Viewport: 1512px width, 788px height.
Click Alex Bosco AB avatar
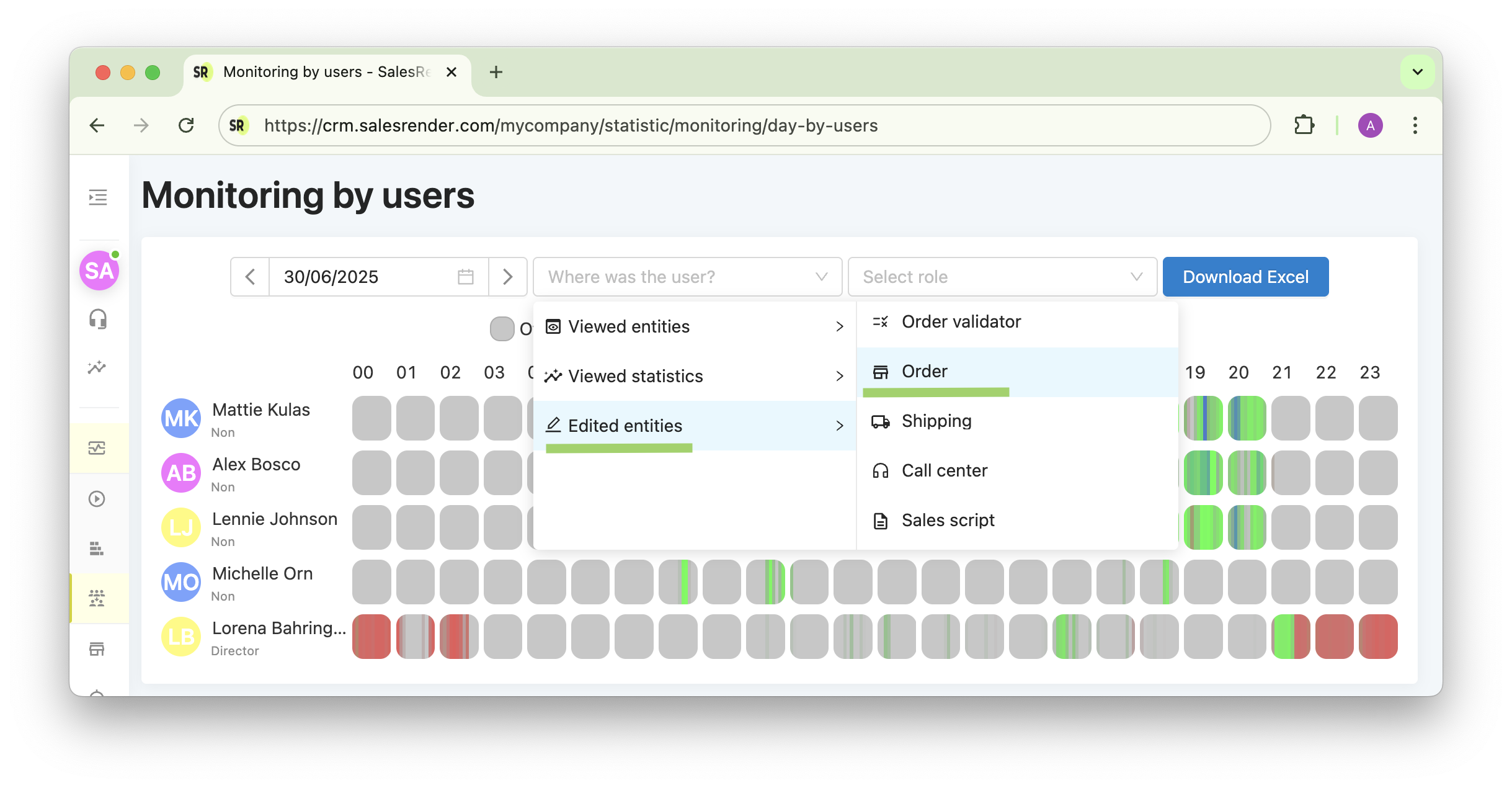click(x=181, y=473)
